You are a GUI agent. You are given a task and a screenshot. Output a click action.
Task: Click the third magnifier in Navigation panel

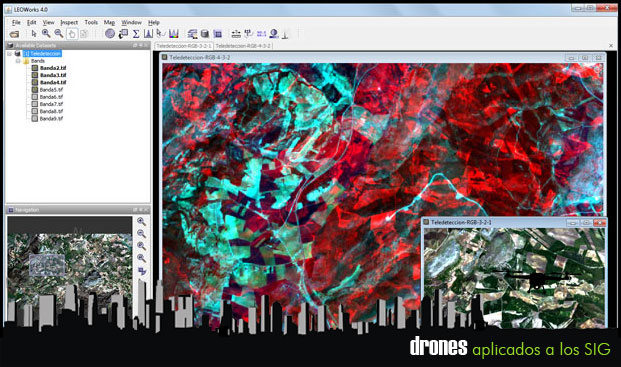coord(141,246)
